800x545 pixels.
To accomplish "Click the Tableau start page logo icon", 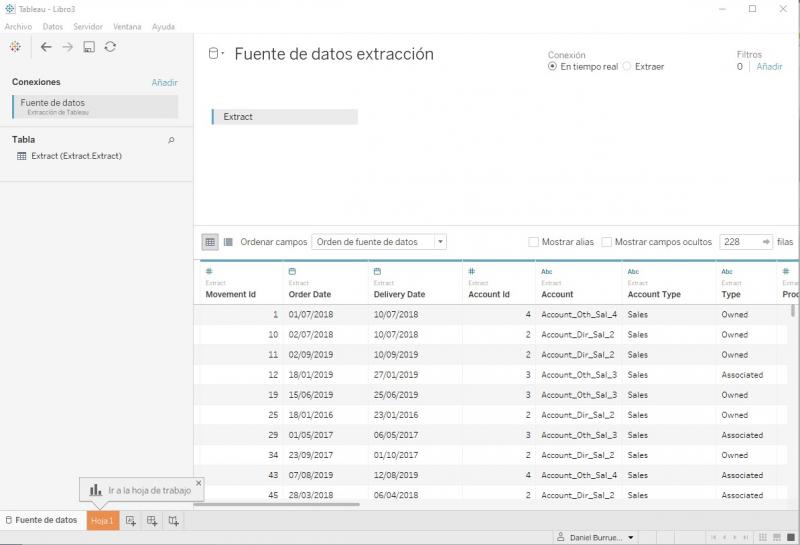I will (15, 47).
